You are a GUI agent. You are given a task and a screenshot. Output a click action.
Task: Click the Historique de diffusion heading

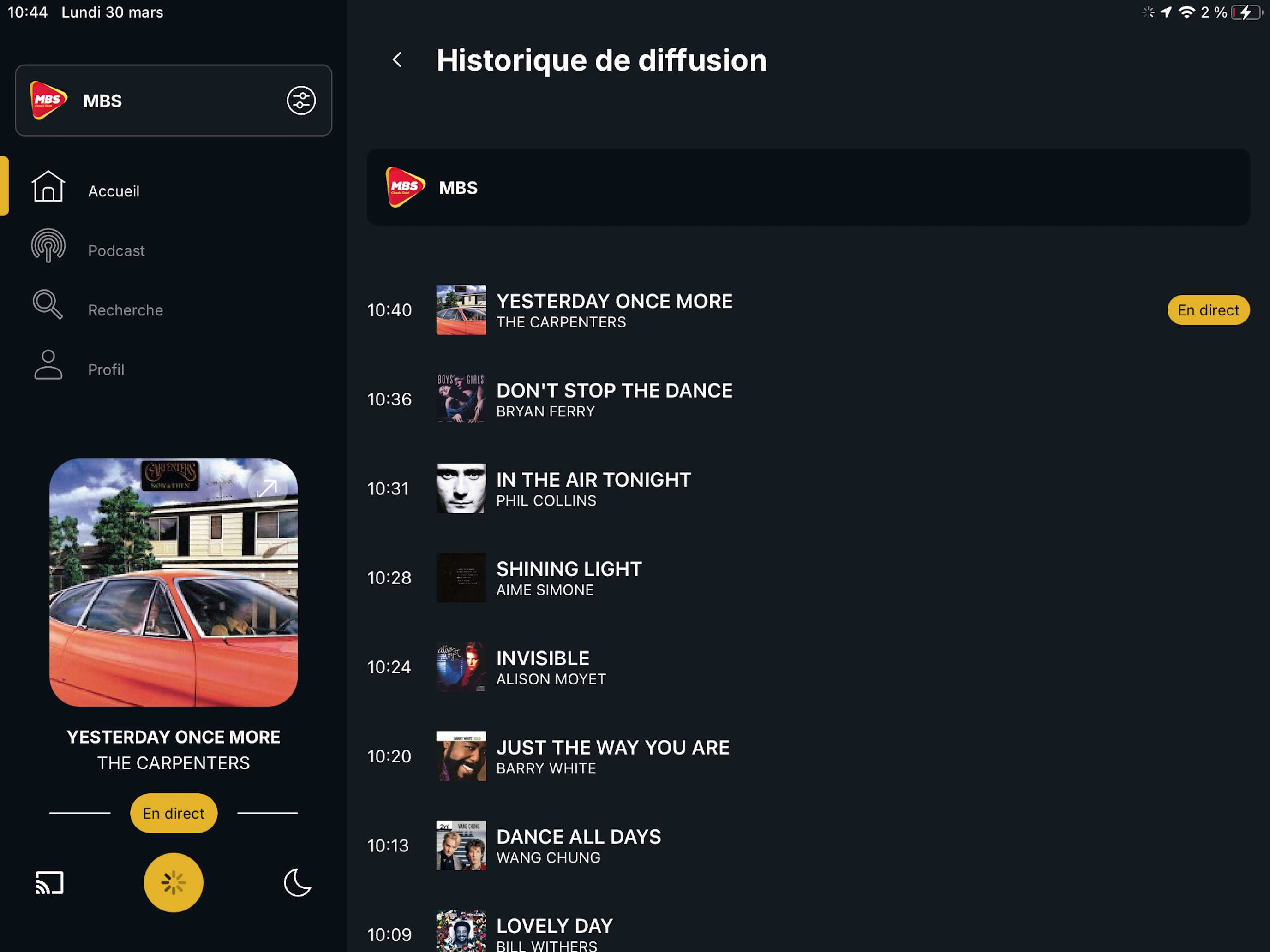(602, 60)
